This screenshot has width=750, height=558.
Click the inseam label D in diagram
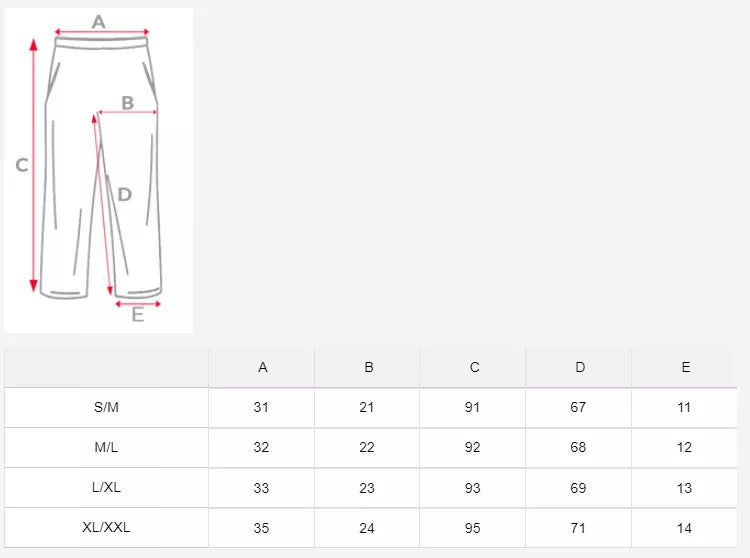coord(124,194)
